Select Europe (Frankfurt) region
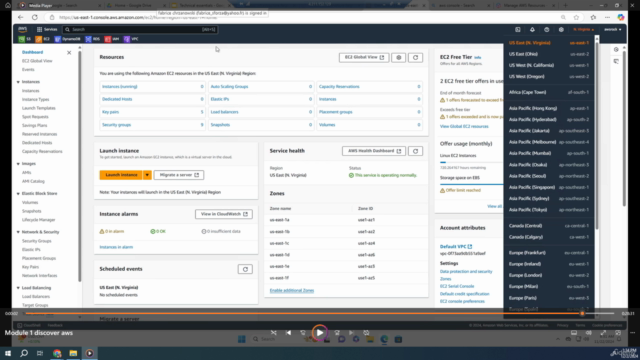640x360 pixels. pyautogui.click(x=549, y=253)
